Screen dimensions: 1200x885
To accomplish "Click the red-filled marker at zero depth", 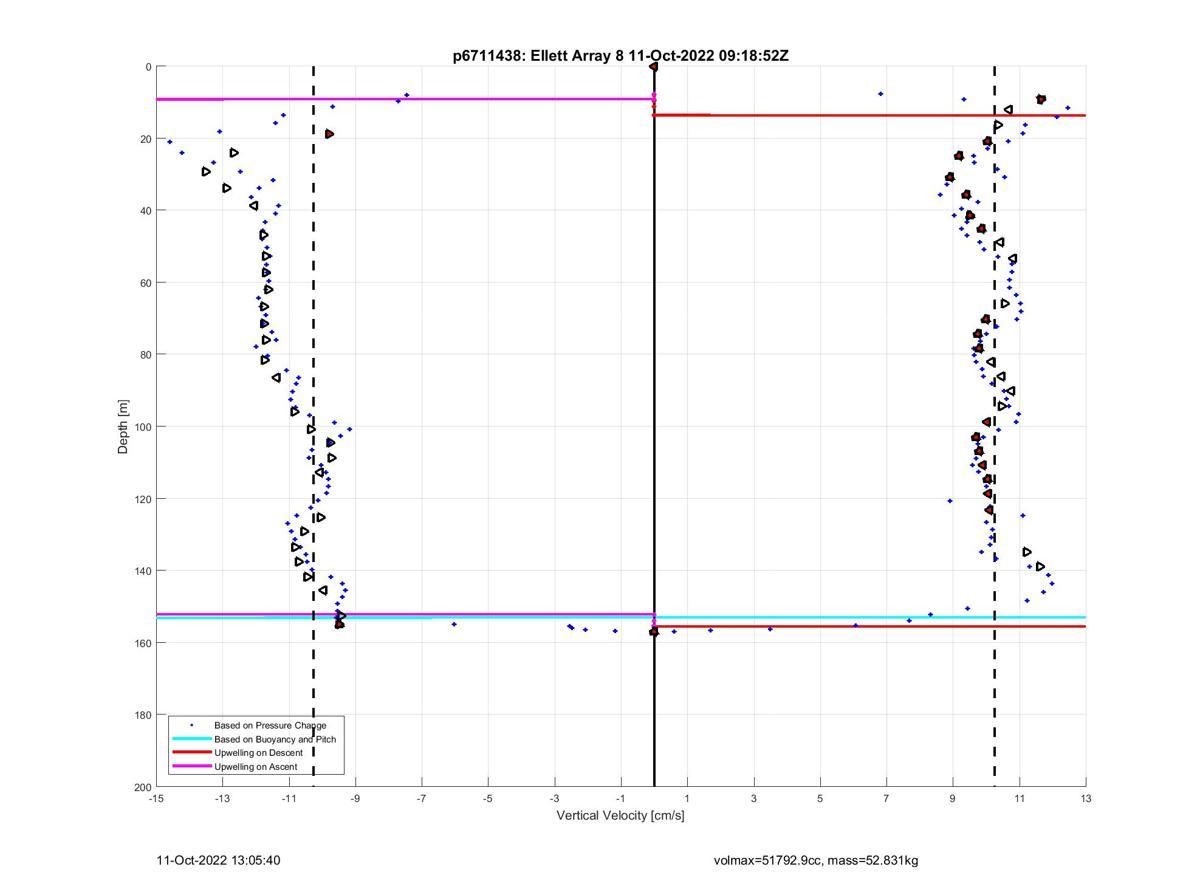I will 654,67.
